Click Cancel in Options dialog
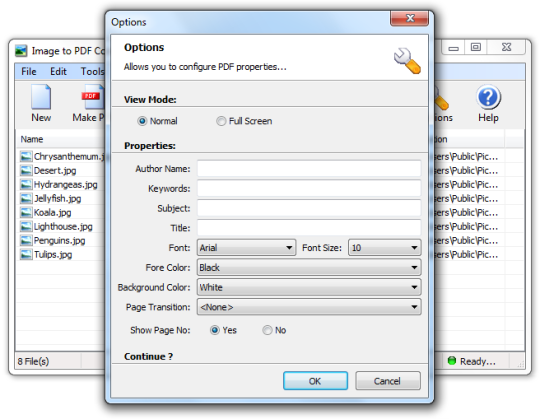This screenshot has height=419, width=540. coord(387,381)
